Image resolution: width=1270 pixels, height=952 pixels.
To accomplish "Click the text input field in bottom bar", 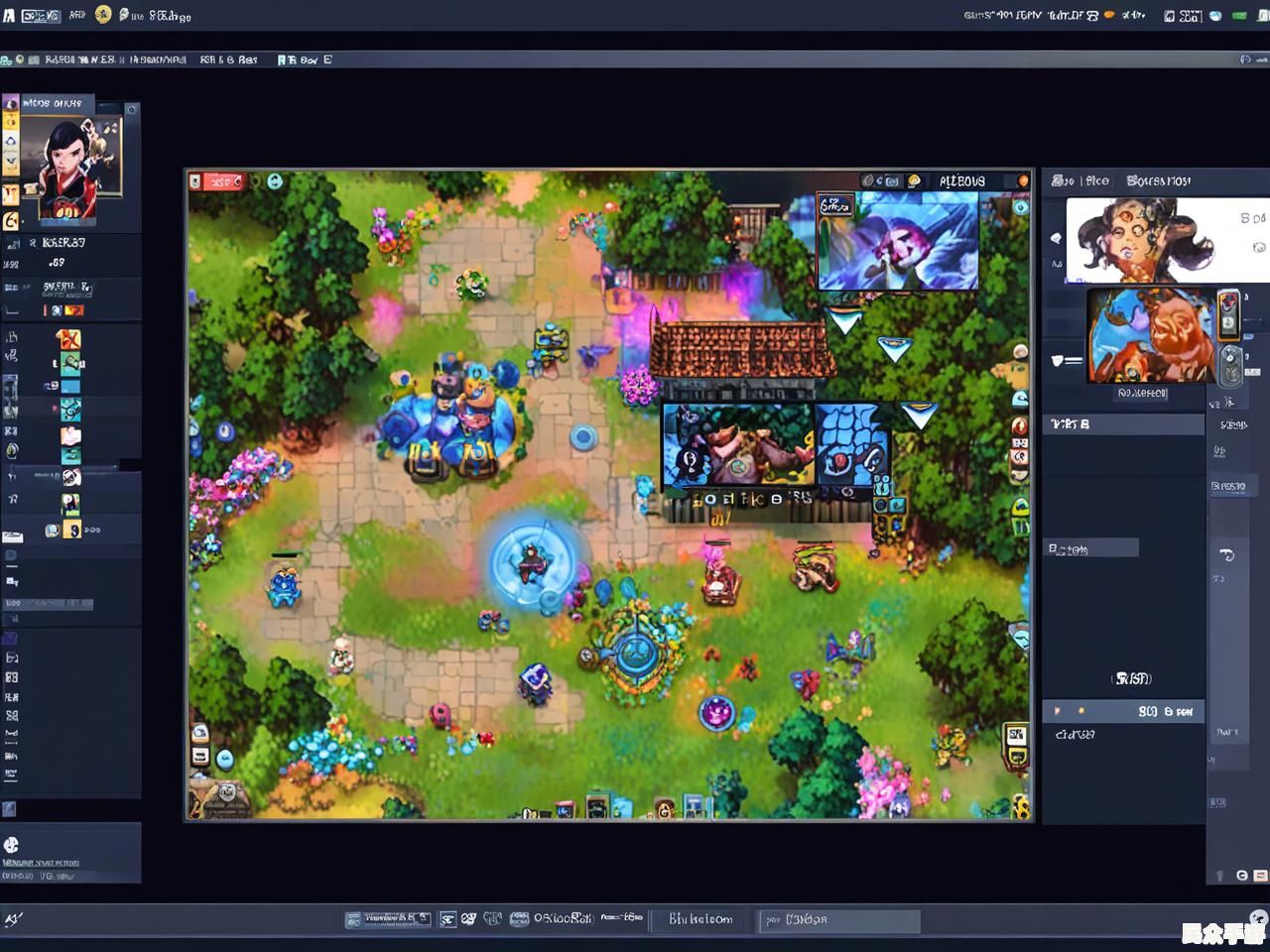I will (x=839, y=920).
